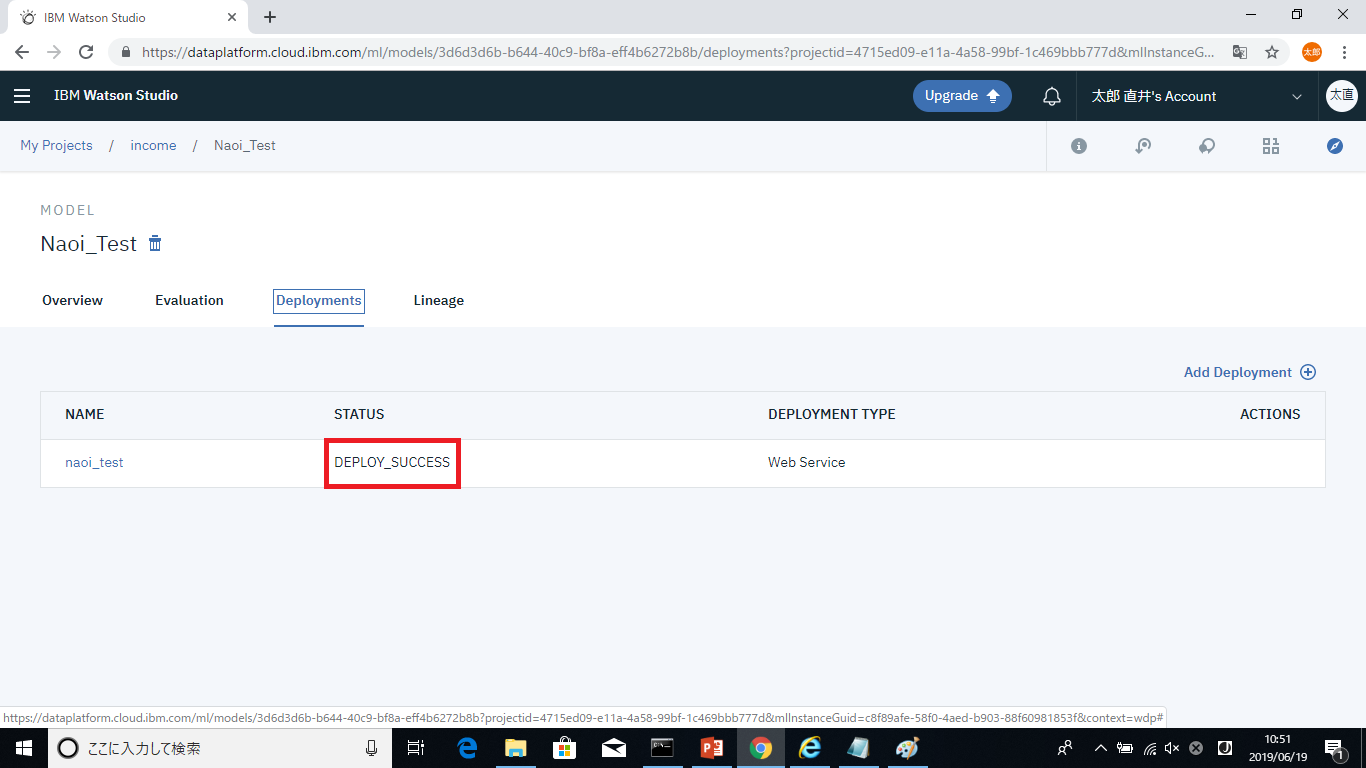Click the compass navigation icon
This screenshot has height=768, width=1366.
1334,146
